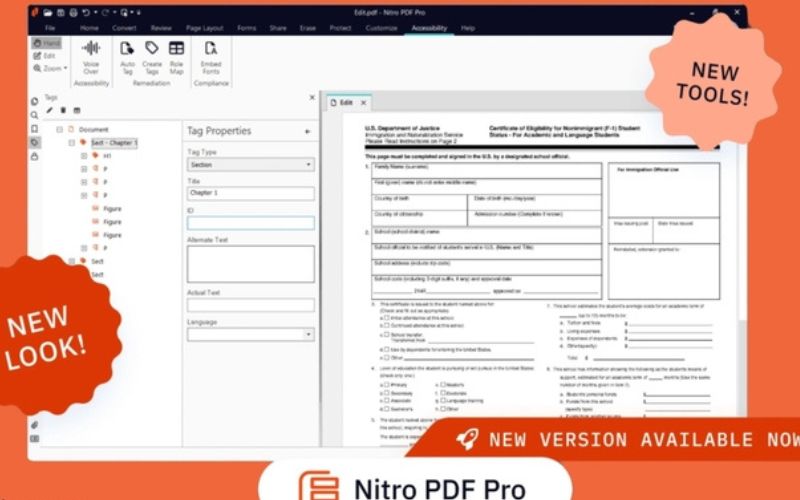
Task: Check the Language training checkbox in form
Action: click(443, 401)
